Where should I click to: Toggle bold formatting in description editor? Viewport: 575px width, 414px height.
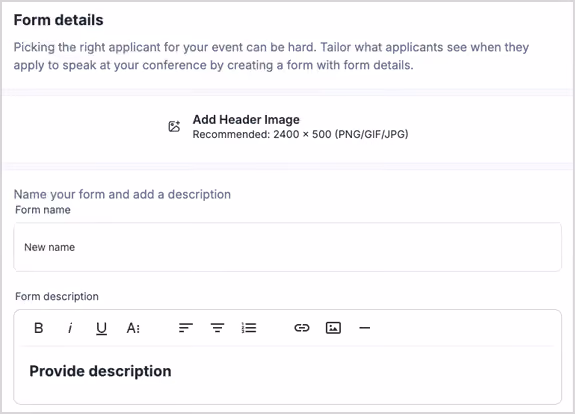click(x=39, y=327)
